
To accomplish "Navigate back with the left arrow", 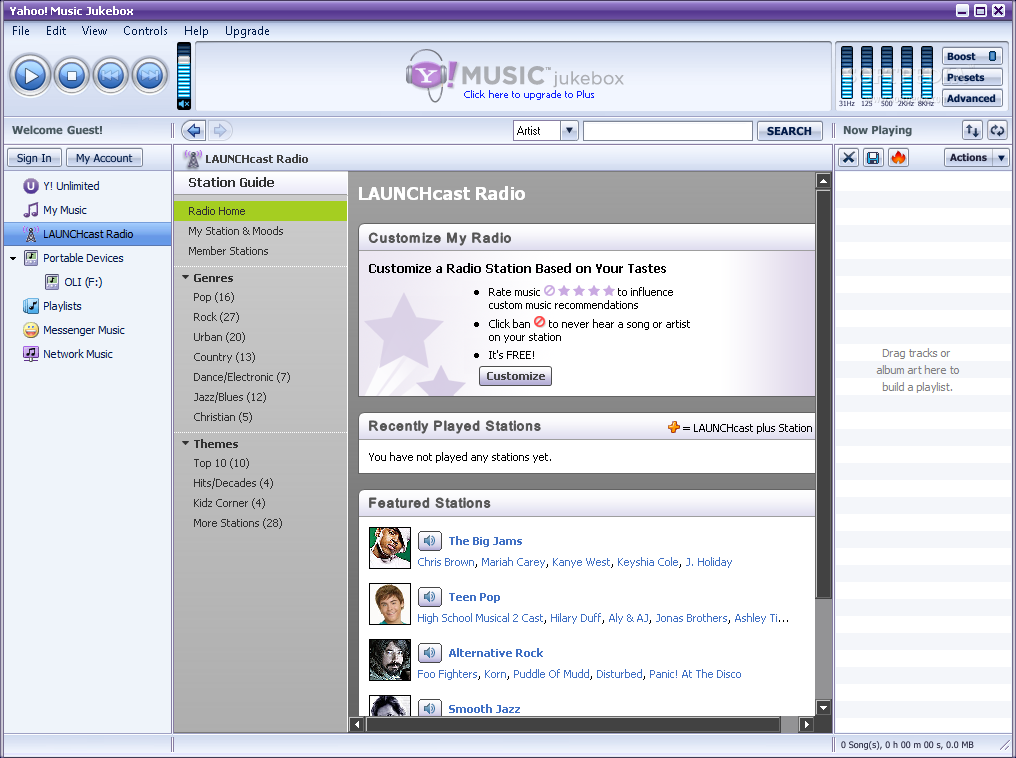I will point(193,130).
